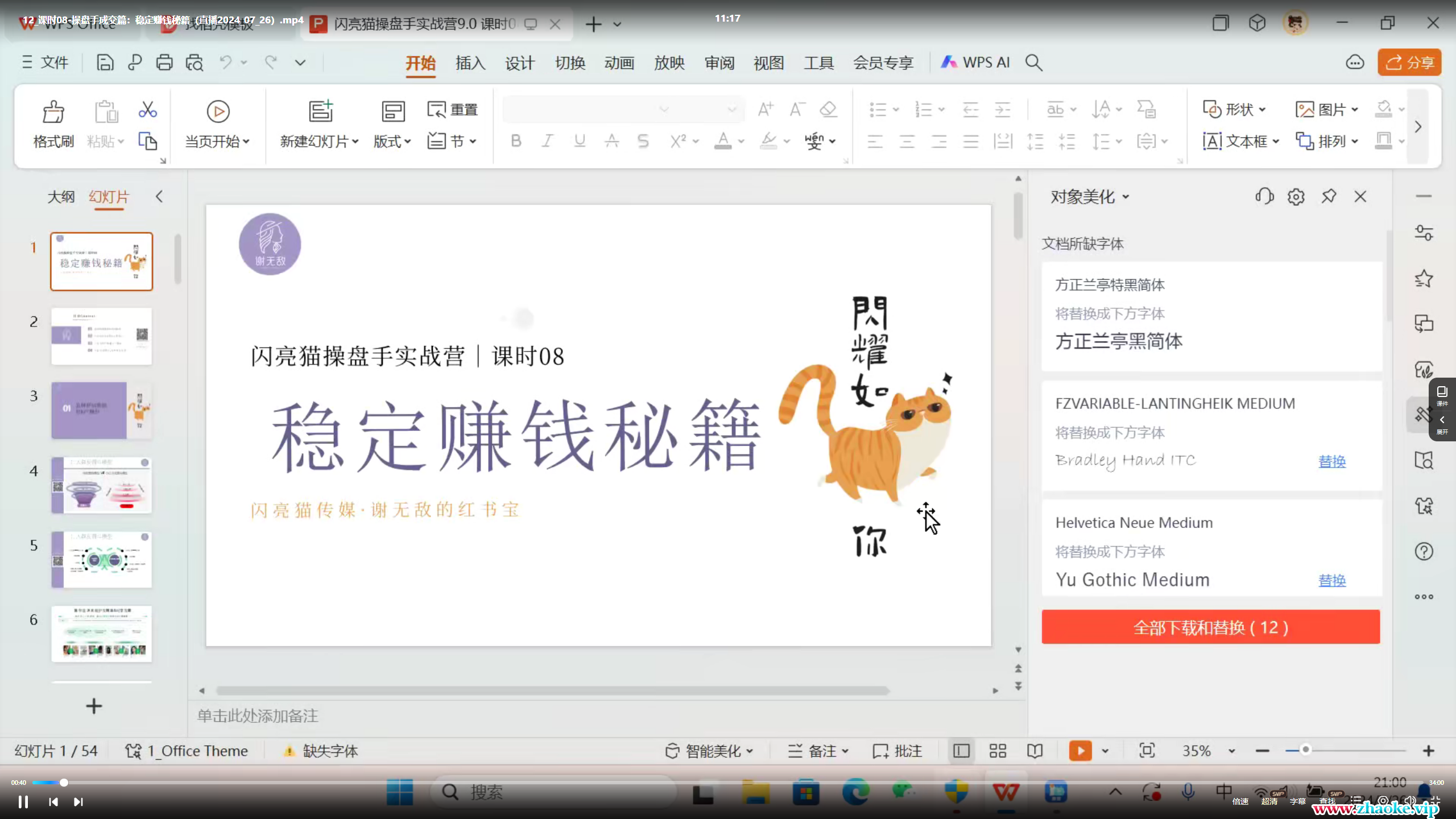Viewport: 1456px width, 819px height.
Task: Open the 插入 ribbon tab
Action: 470,63
